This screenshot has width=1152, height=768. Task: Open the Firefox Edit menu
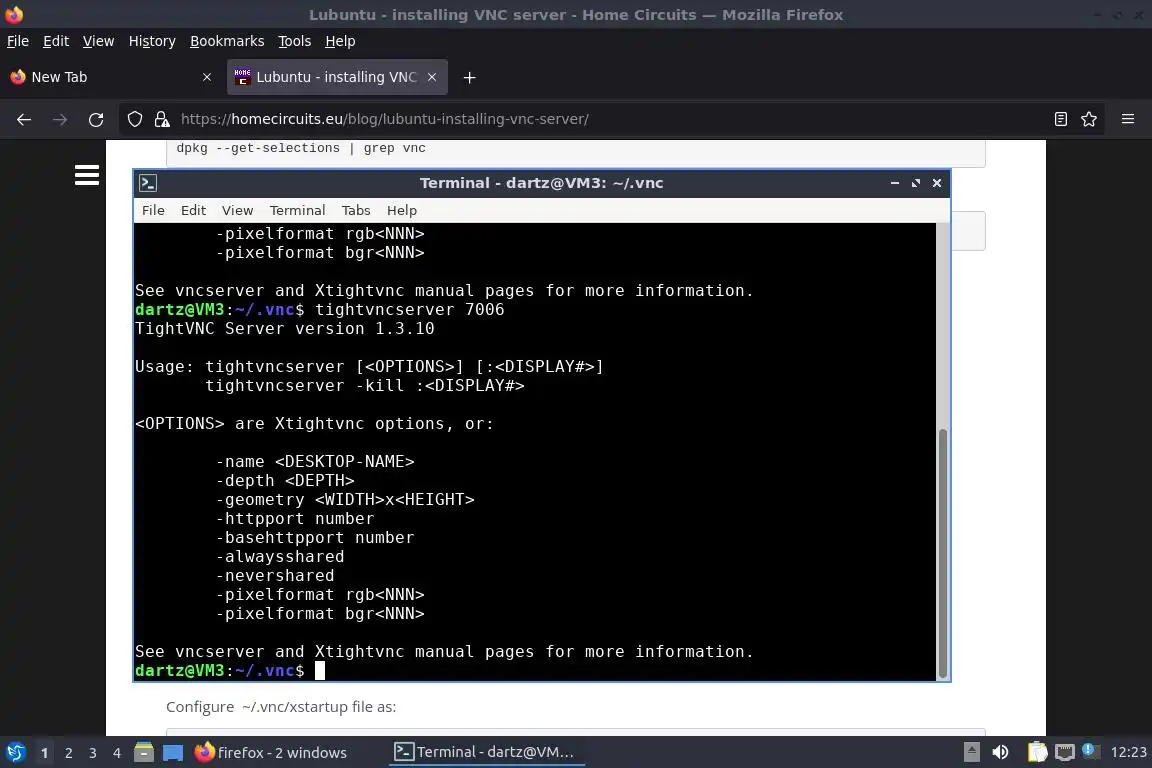click(56, 41)
